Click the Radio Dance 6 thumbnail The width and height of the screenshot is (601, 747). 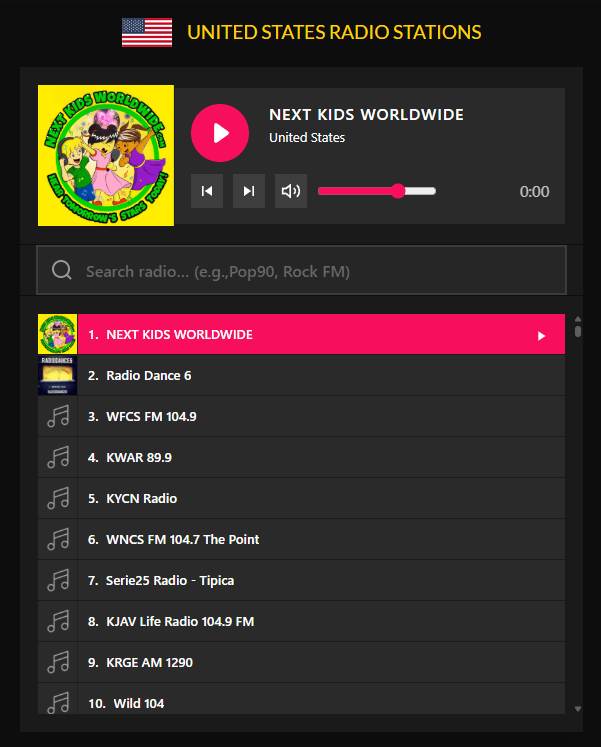(57, 376)
